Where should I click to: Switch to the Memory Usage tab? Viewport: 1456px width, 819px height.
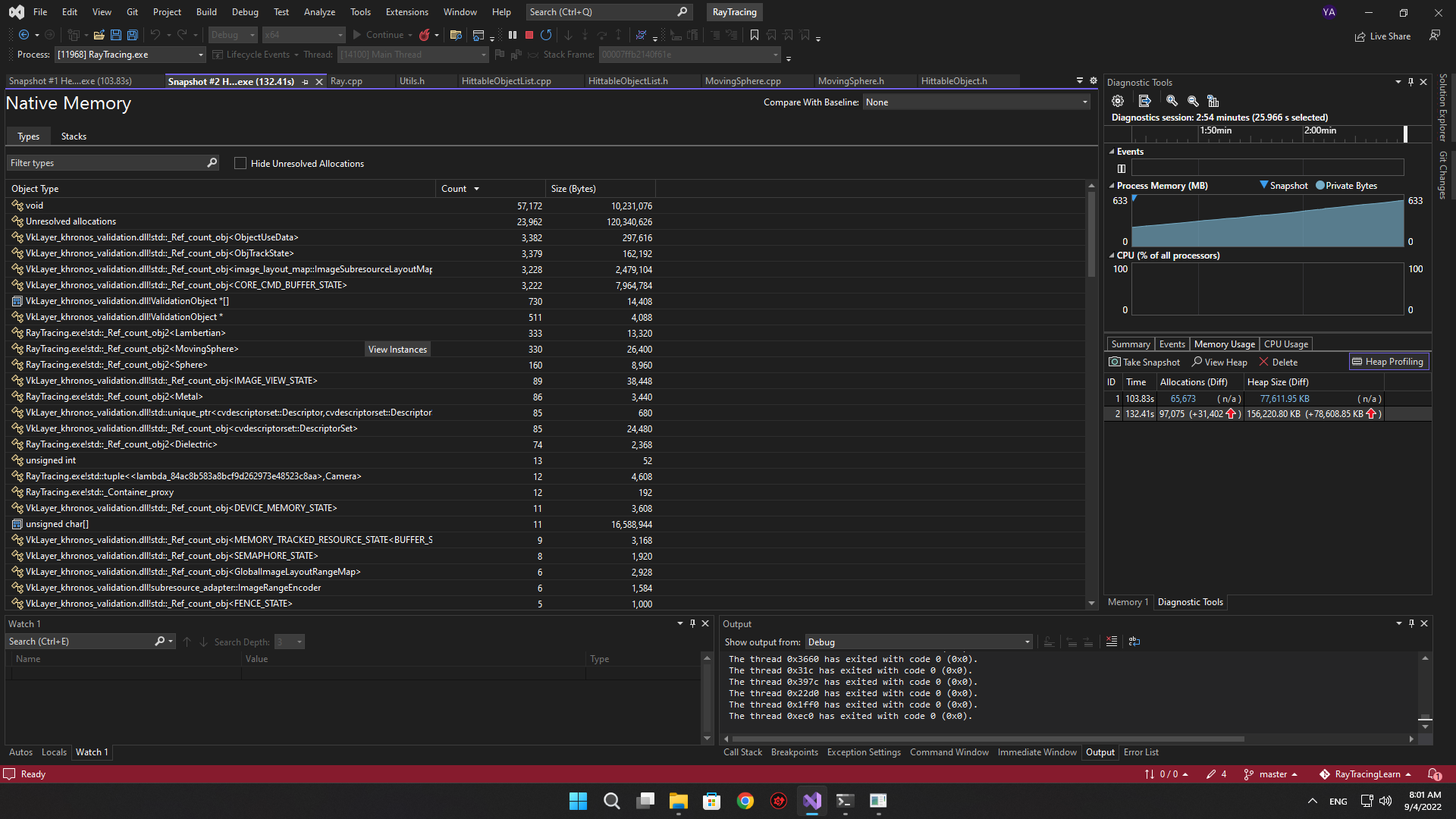point(1224,344)
